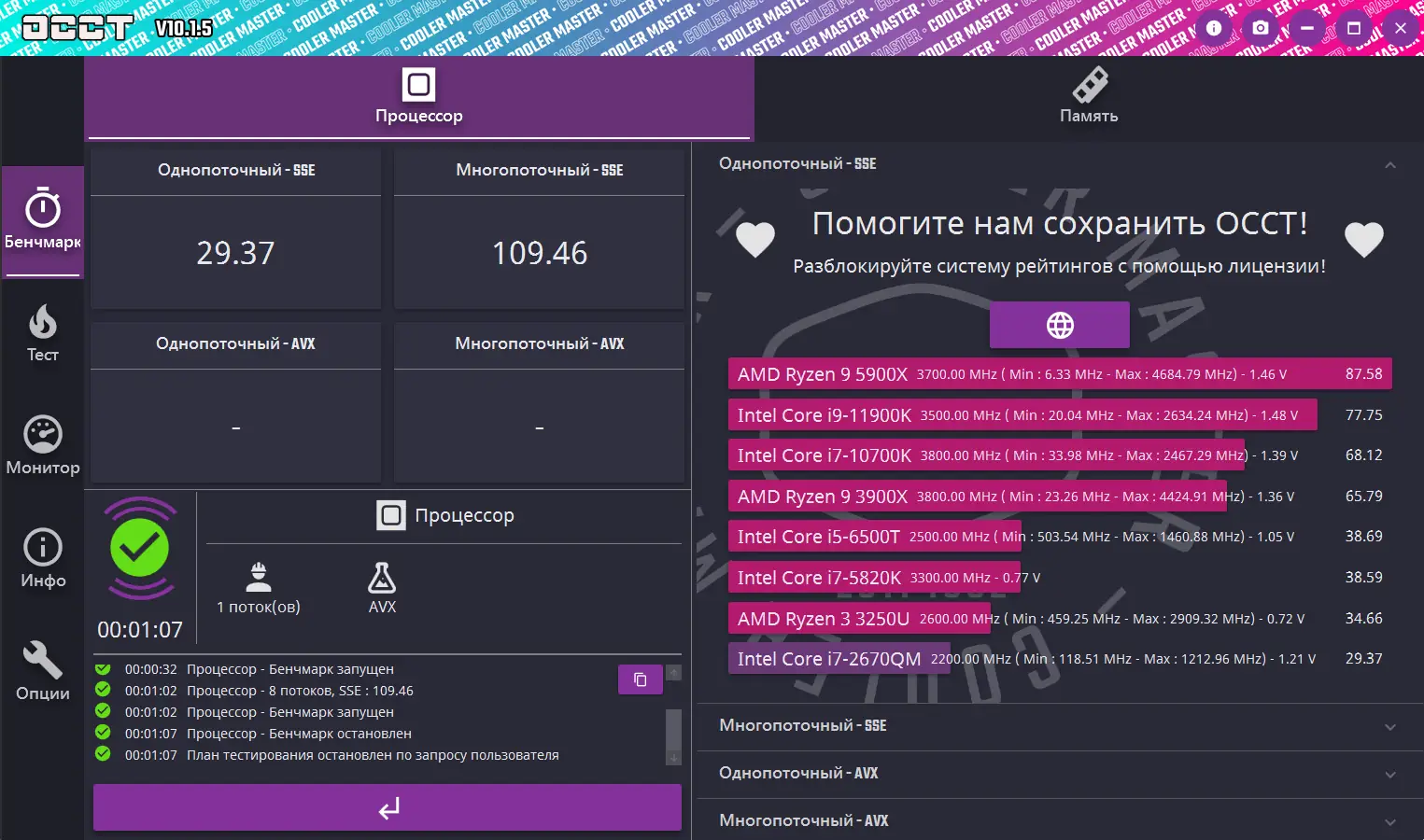Click the left heart icon
Image resolution: width=1424 pixels, height=840 pixels.
tap(754, 239)
